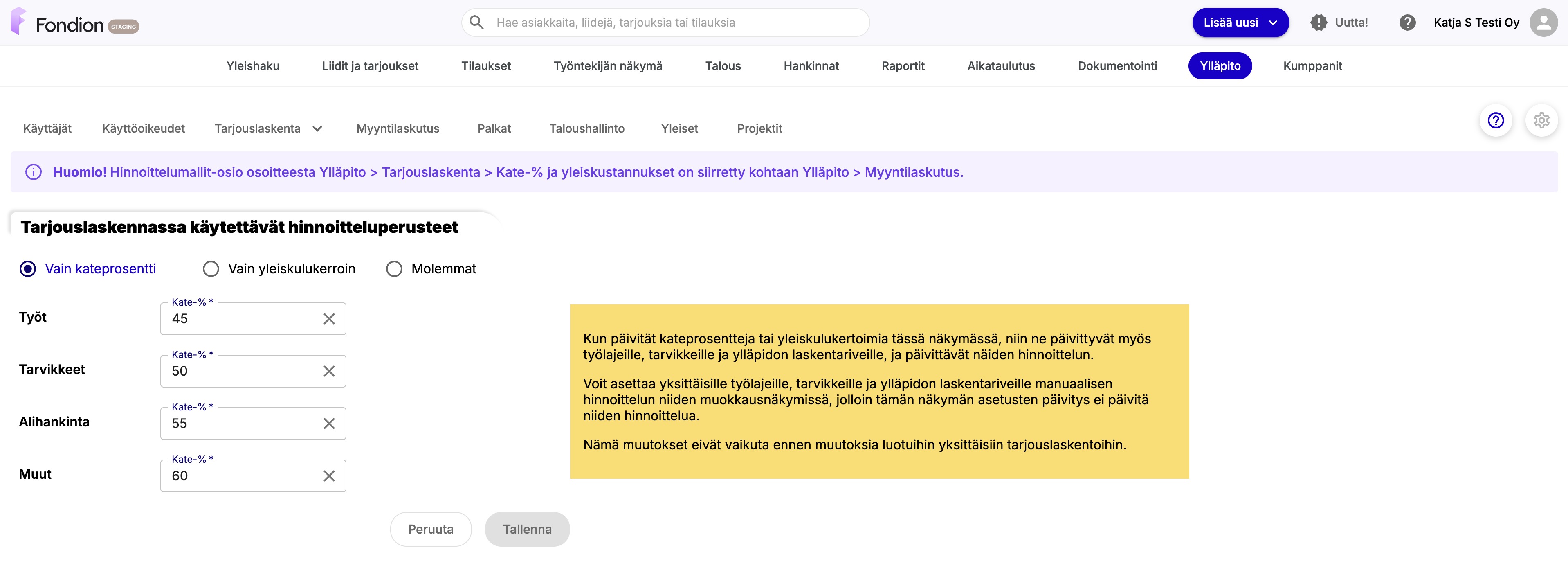Open the Projektit submenu item

[759, 128]
